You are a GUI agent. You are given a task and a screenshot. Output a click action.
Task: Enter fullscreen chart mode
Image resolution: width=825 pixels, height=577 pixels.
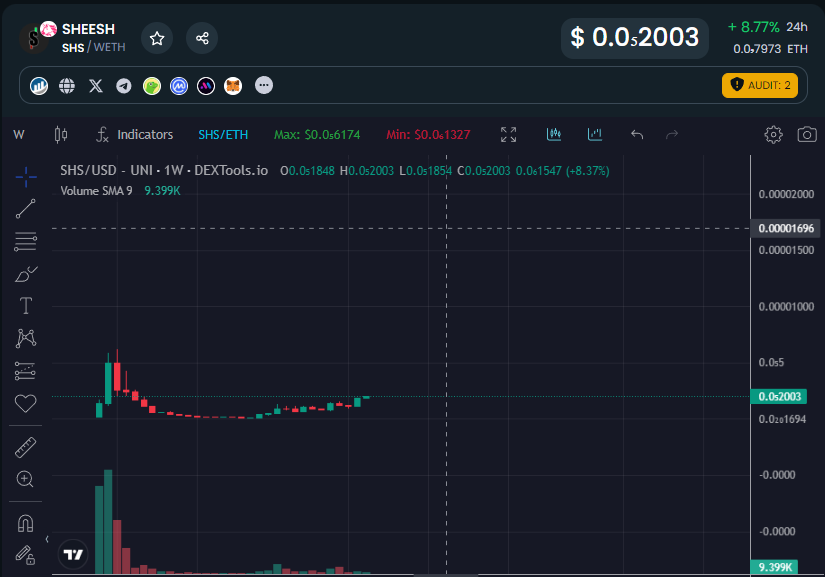pyautogui.click(x=508, y=135)
